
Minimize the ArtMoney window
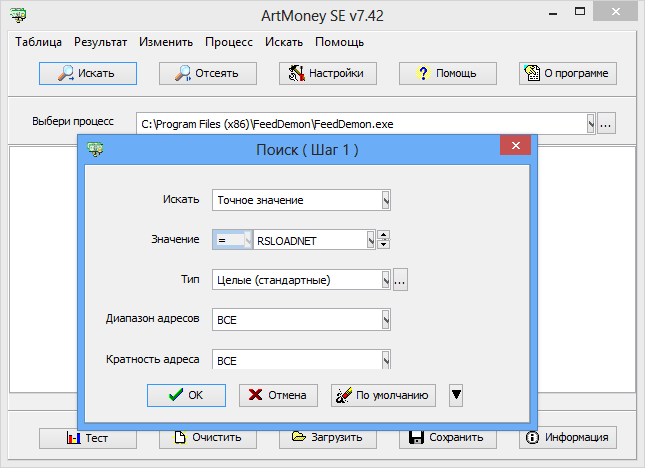[553, 12]
